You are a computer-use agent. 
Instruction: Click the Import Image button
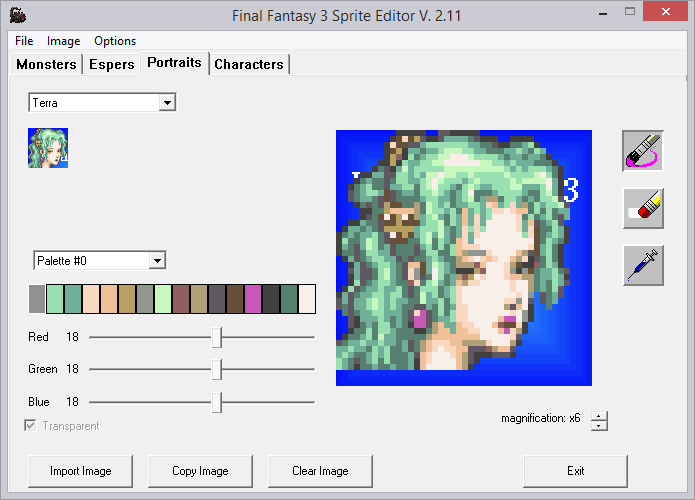pos(80,471)
